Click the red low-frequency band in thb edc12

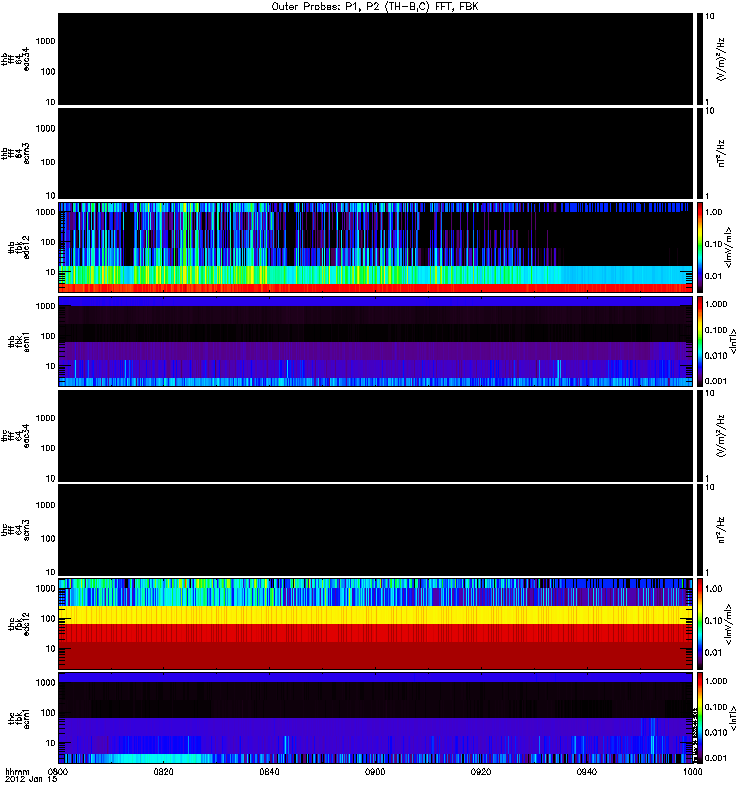375,288
